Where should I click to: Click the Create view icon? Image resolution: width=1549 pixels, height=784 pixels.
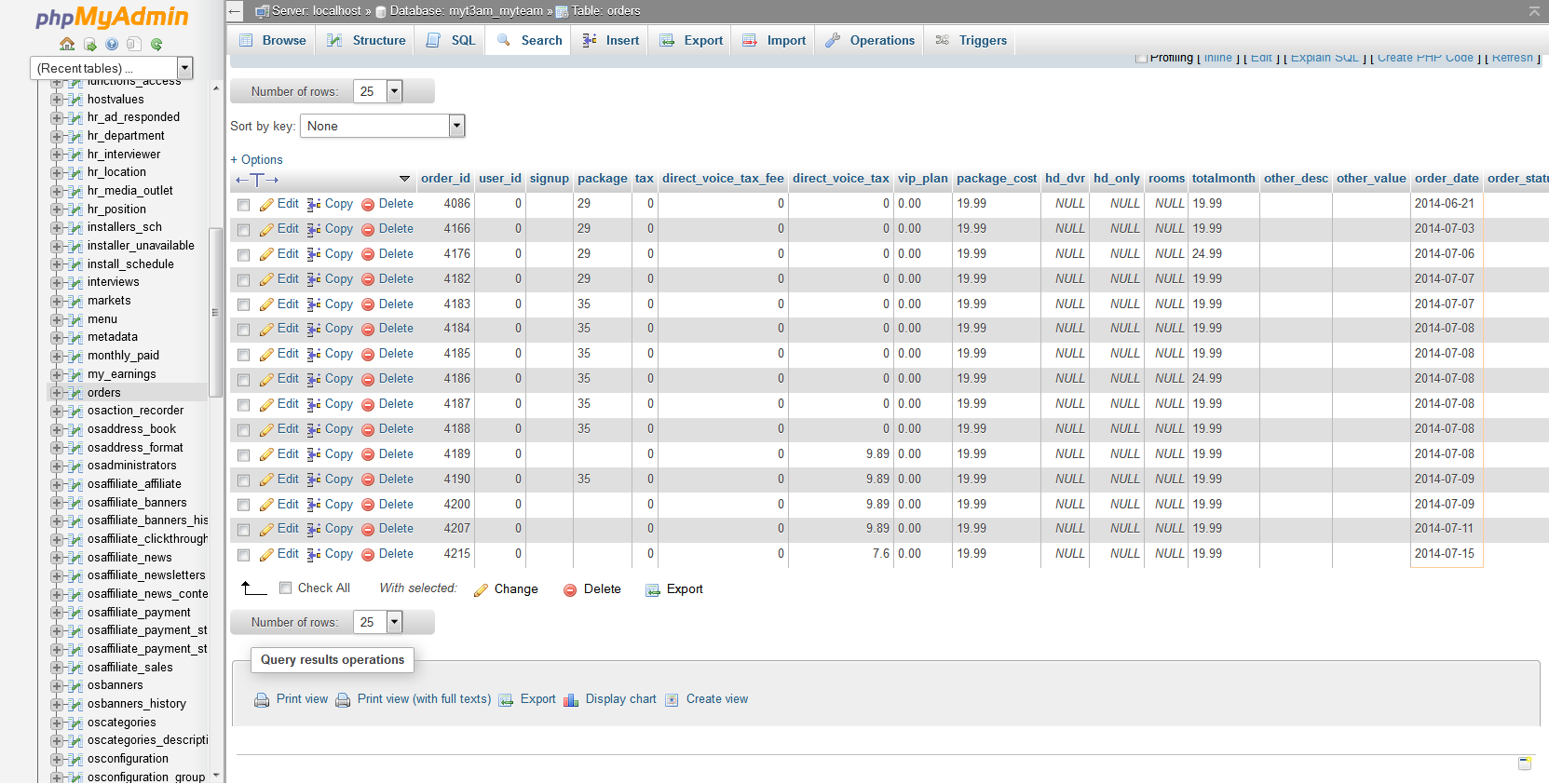tap(672, 700)
